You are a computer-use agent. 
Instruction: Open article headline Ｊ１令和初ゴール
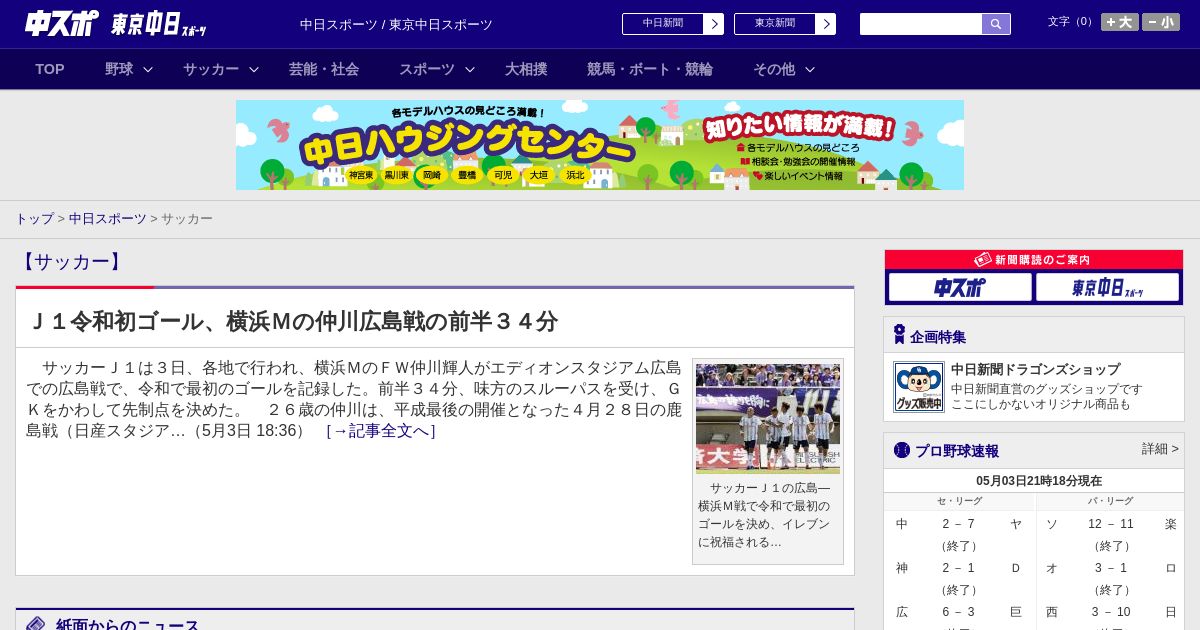pos(293,321)
